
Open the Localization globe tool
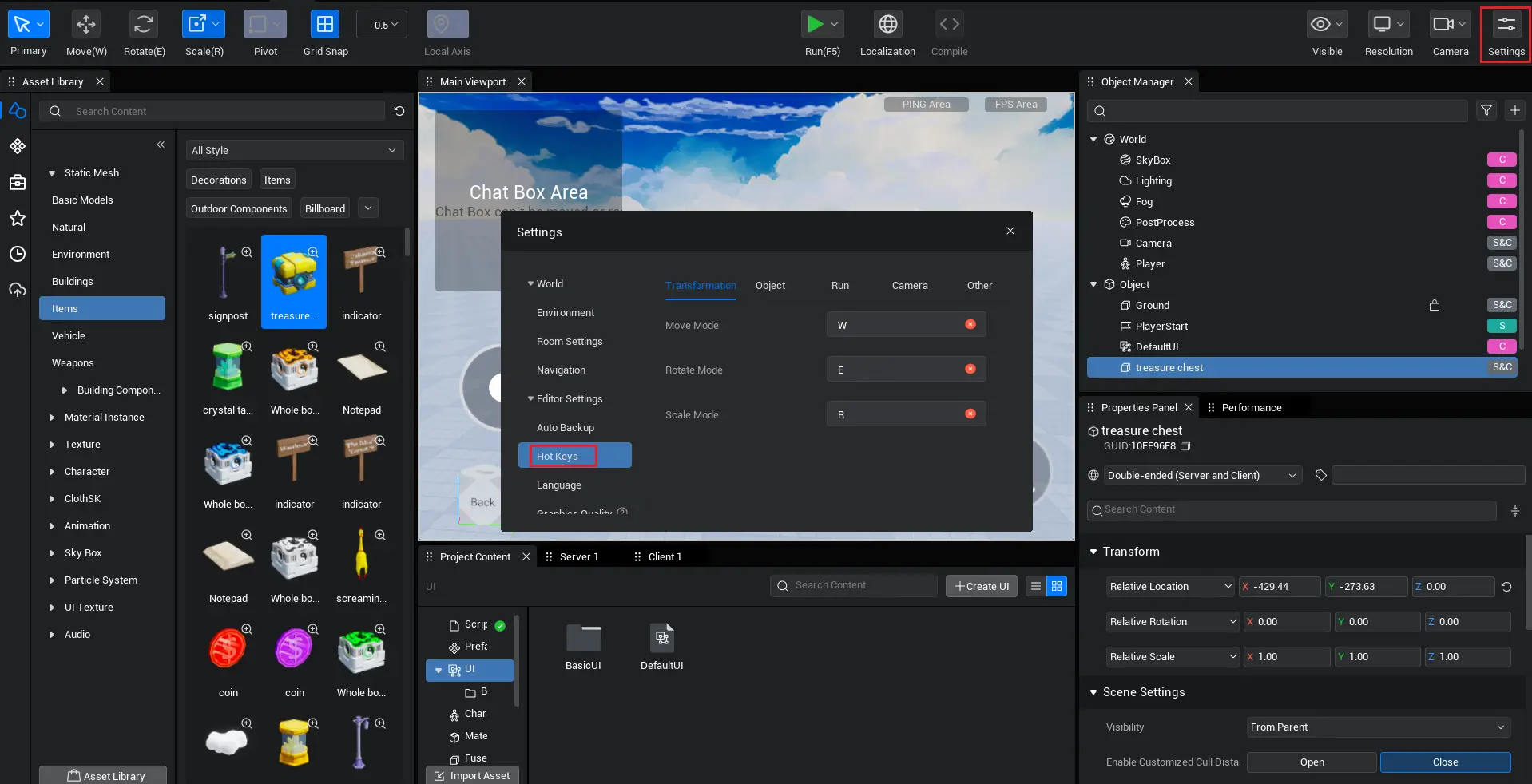click(887, 24)
